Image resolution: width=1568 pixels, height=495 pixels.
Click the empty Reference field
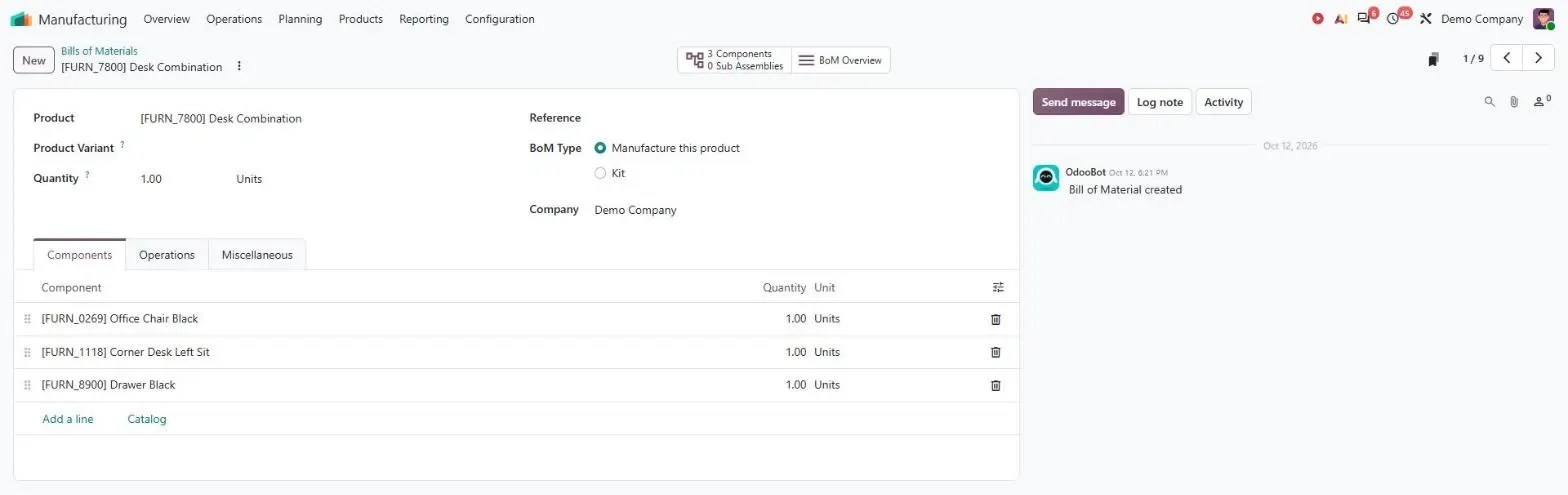(x=795, y=118)
